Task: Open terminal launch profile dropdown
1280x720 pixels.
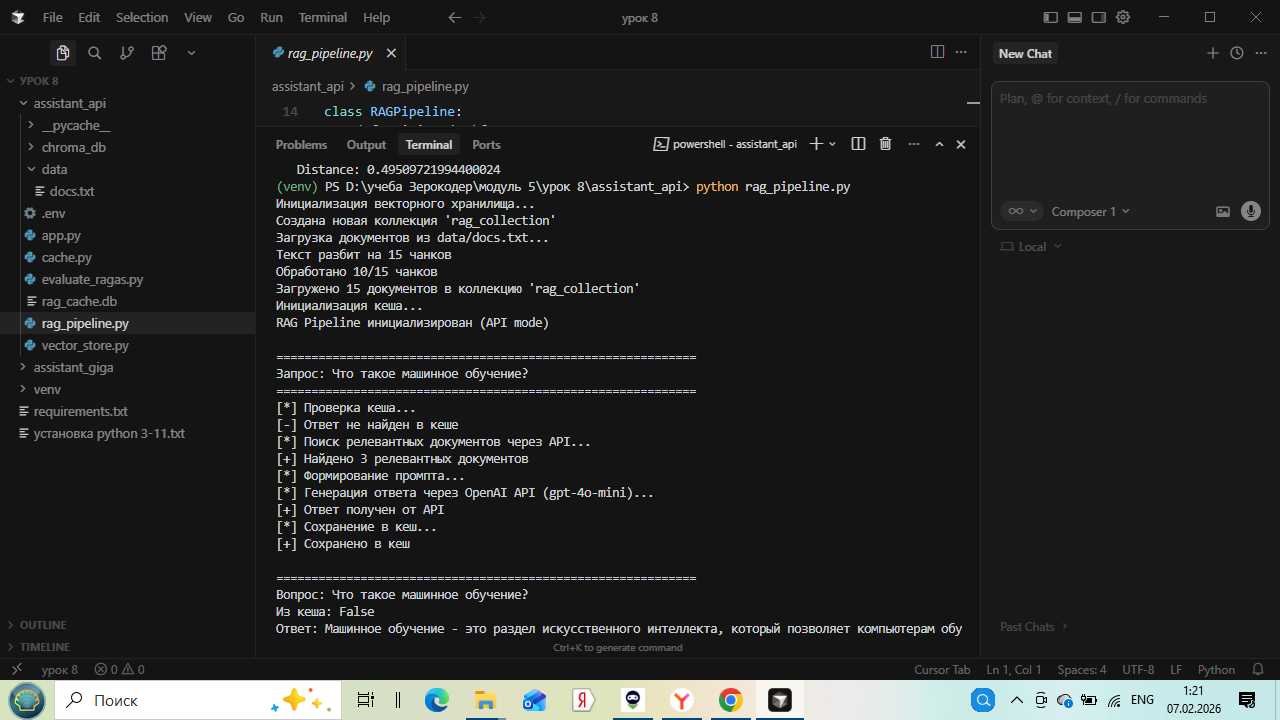Action: (832, 144)
